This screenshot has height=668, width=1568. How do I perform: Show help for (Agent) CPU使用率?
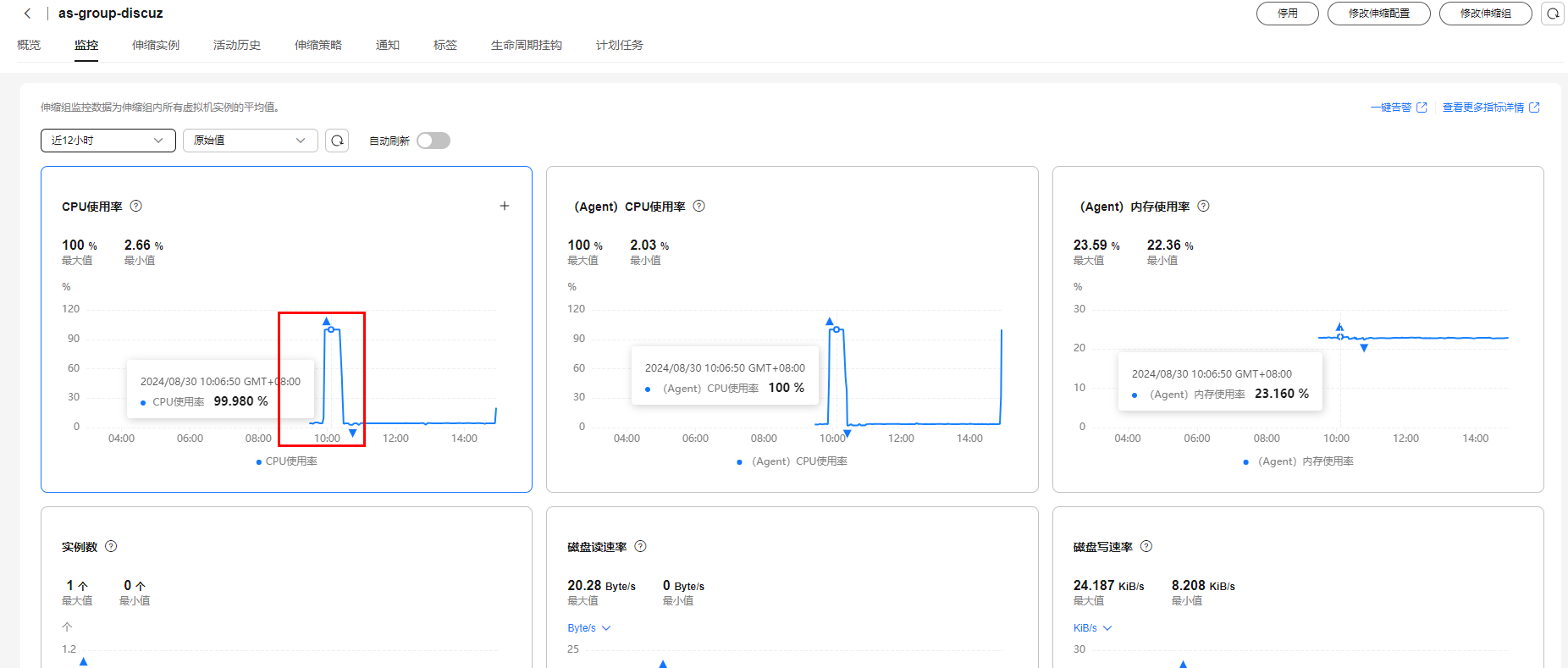pos(699,206)
